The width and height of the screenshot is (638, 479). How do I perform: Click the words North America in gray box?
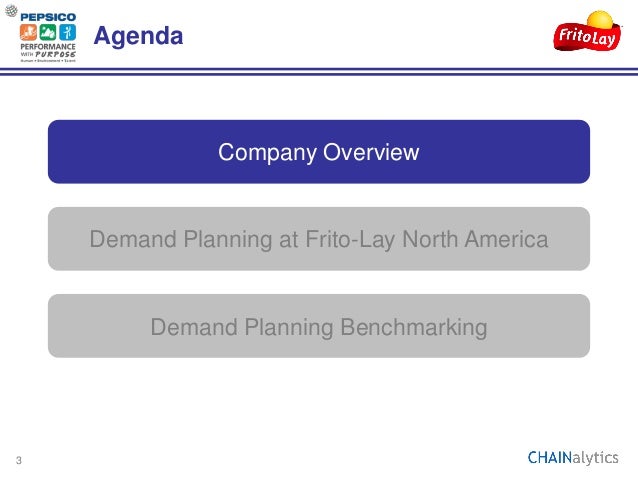click(x=475, y=239)
